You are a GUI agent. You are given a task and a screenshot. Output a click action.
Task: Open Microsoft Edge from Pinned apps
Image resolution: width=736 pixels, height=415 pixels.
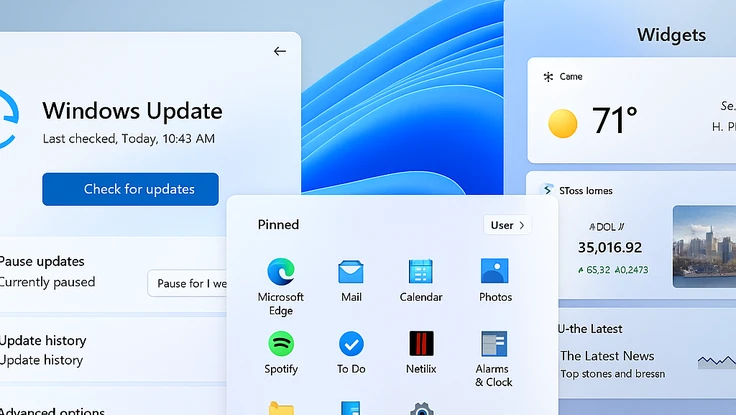click(281, 271)
